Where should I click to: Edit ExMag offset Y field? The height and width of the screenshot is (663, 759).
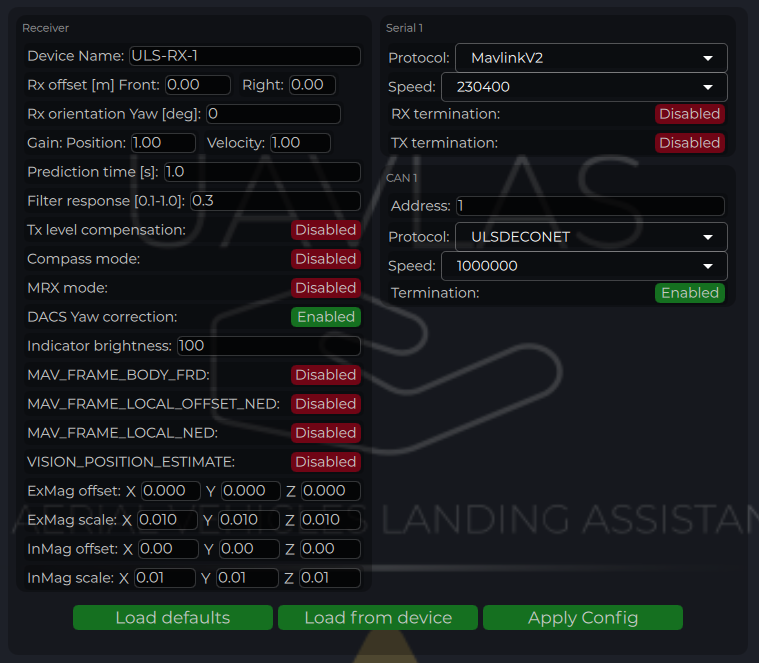click(251, 491)
